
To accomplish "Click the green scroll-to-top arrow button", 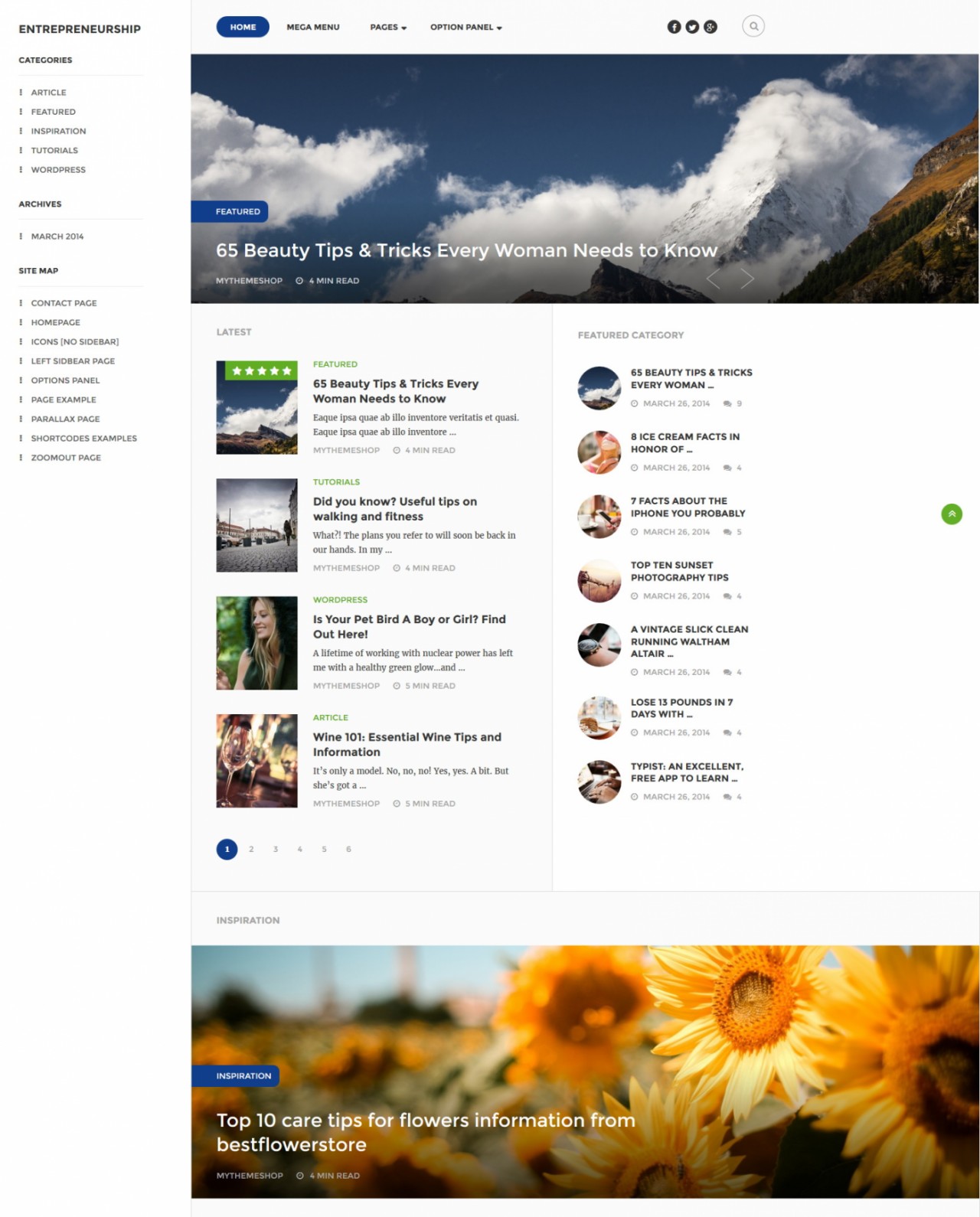I will click(x=952, y=514).
